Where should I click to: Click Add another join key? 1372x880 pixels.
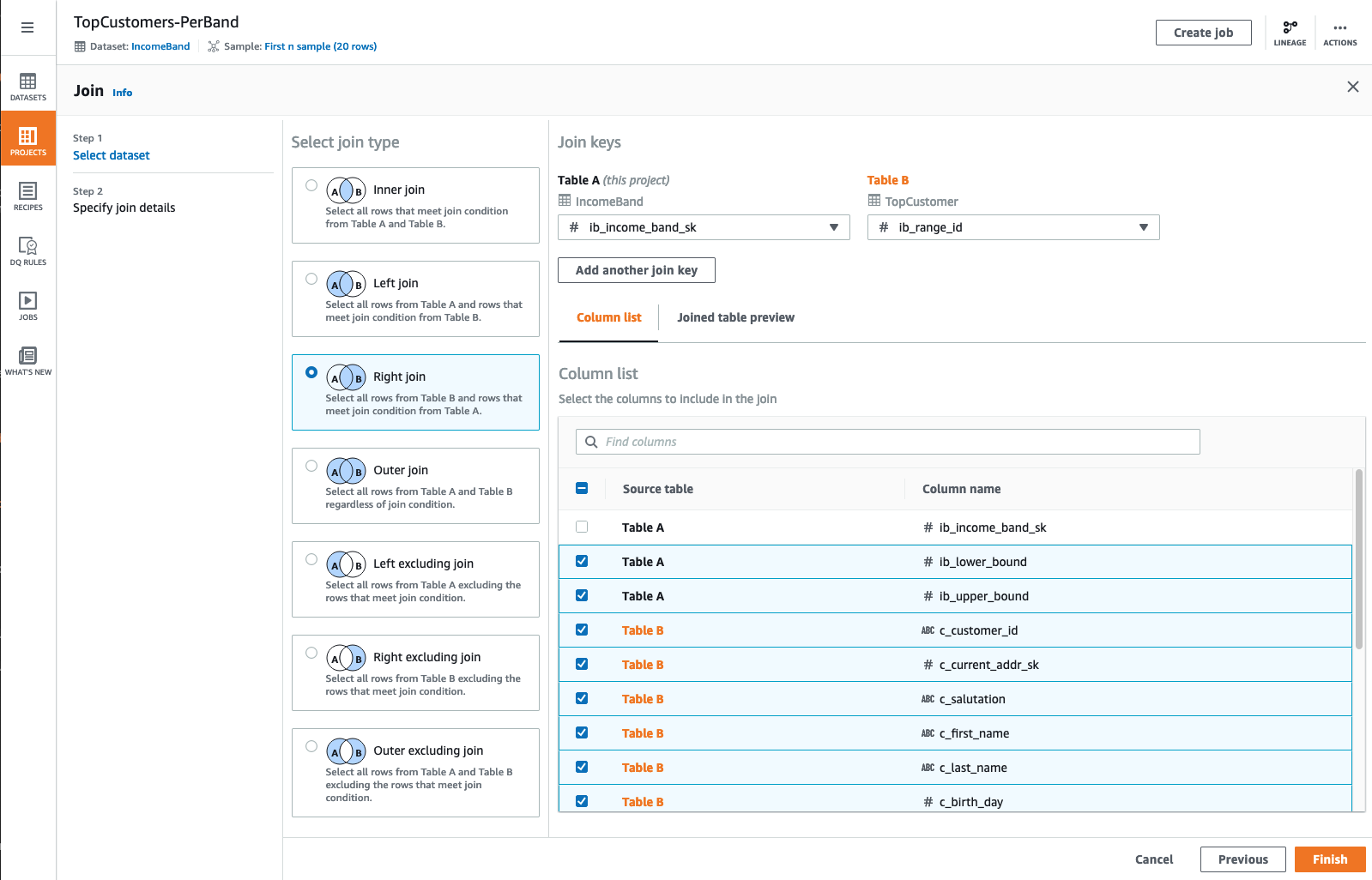click(x=636, y=270)
